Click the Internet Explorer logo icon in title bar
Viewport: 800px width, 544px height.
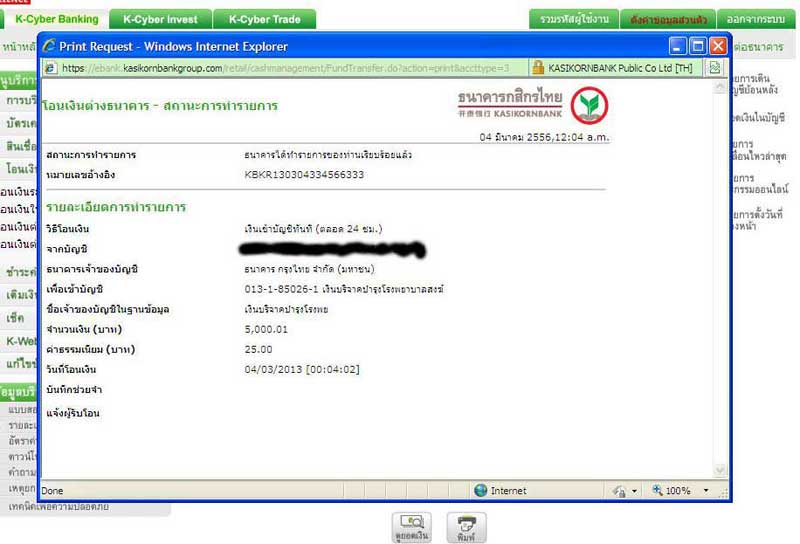pos(49,46)
